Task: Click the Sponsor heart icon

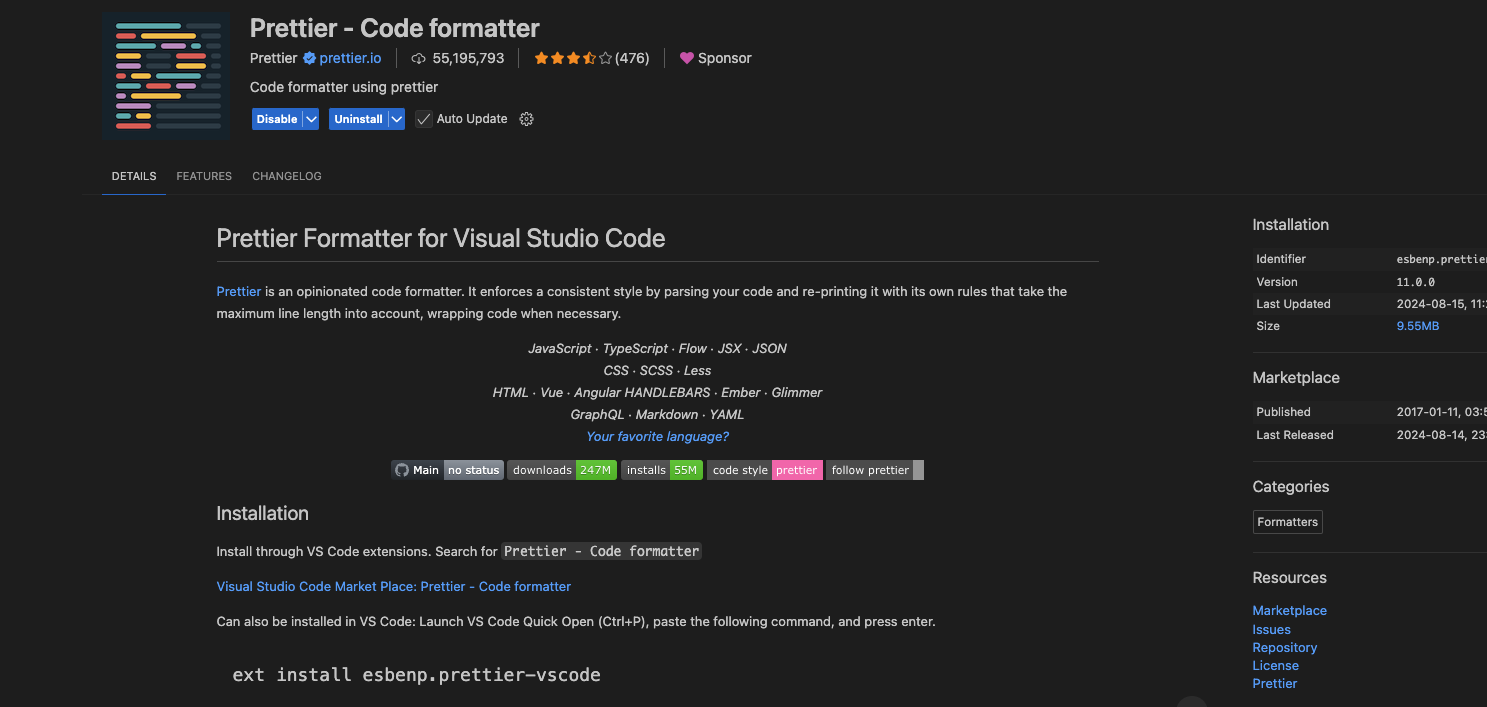Action: 686,58
